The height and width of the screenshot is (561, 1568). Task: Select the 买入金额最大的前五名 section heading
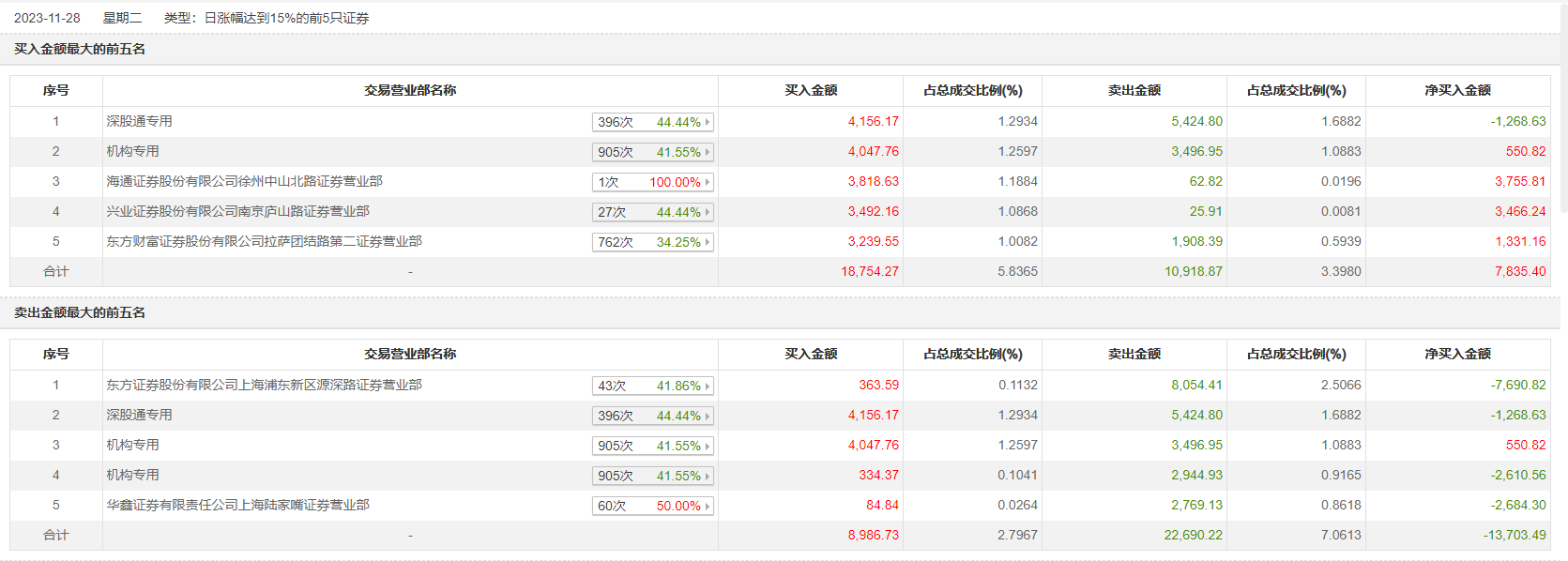click(x=80, y=49)
